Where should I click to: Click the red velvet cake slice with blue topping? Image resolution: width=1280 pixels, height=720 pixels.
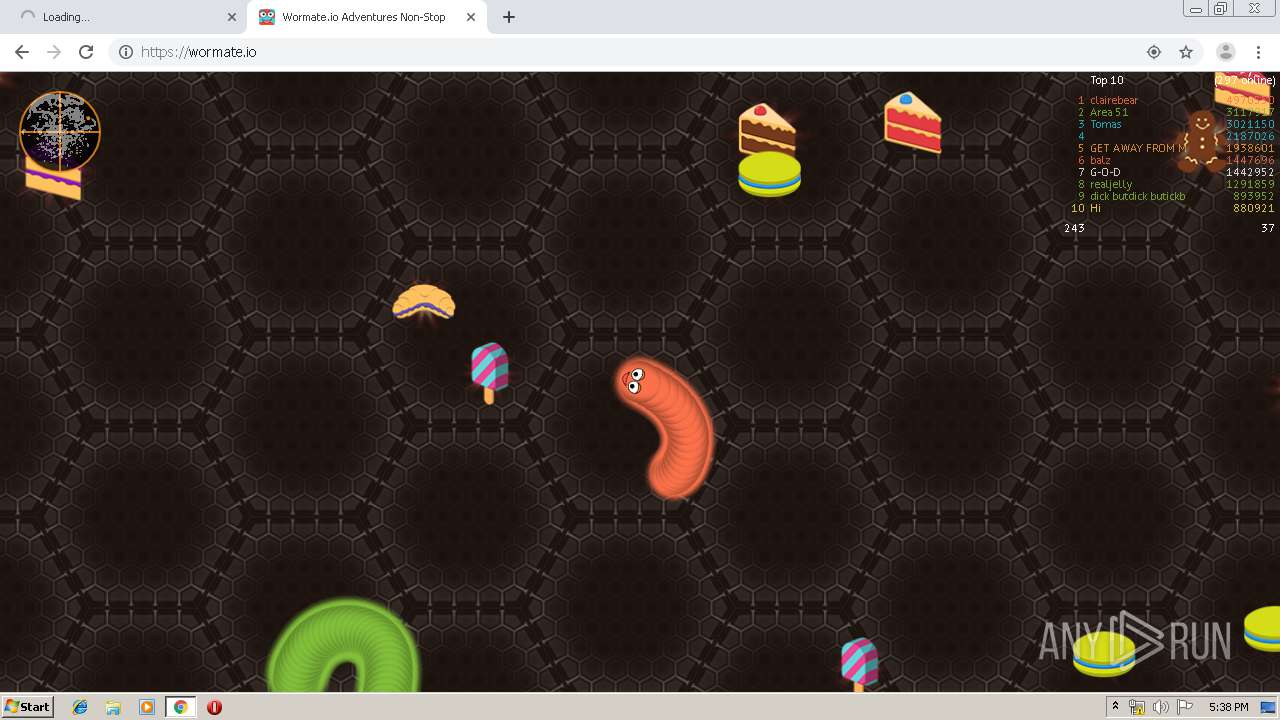click(x=913, y=122)
